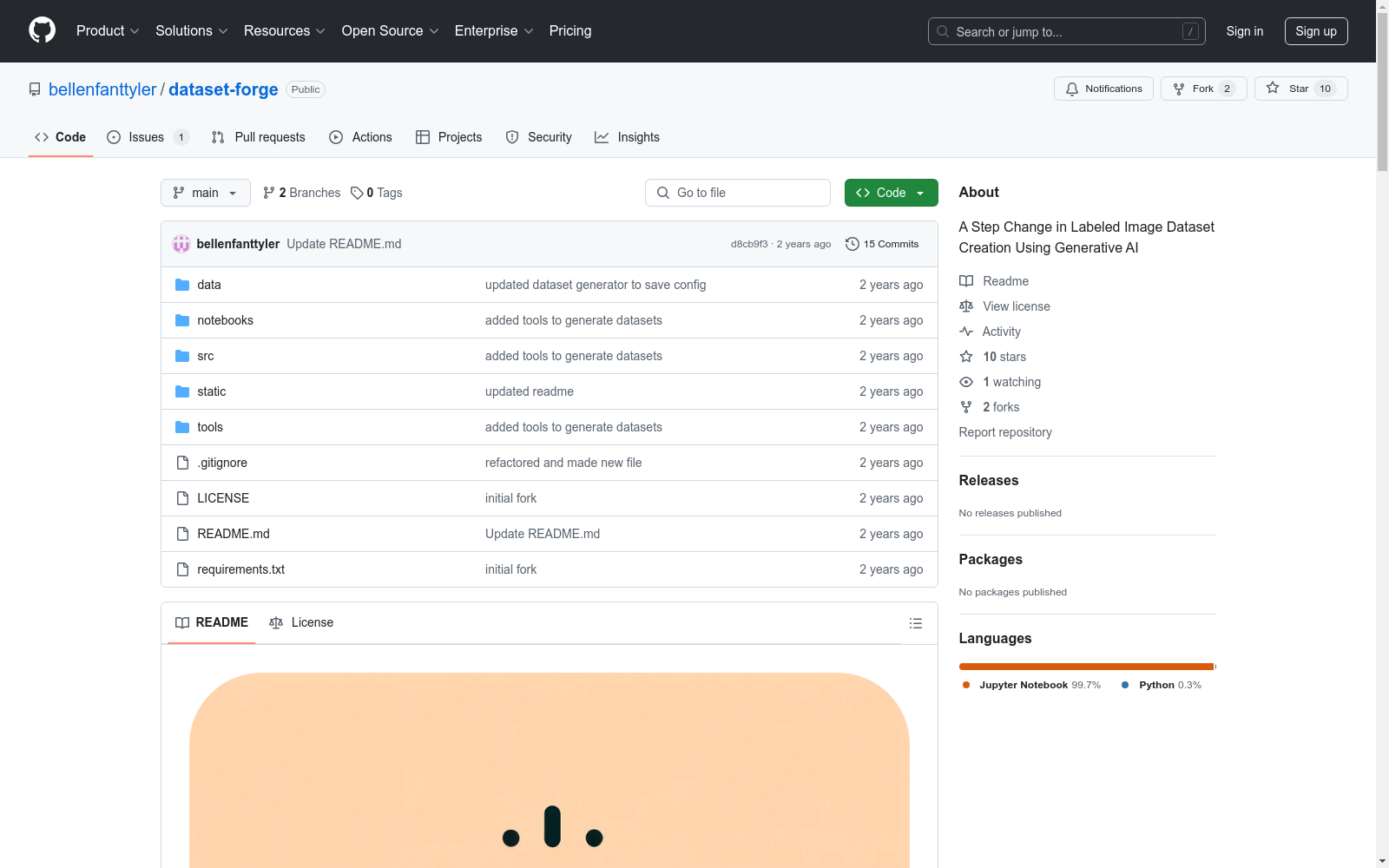Expand the Product menu

[108, 31]
